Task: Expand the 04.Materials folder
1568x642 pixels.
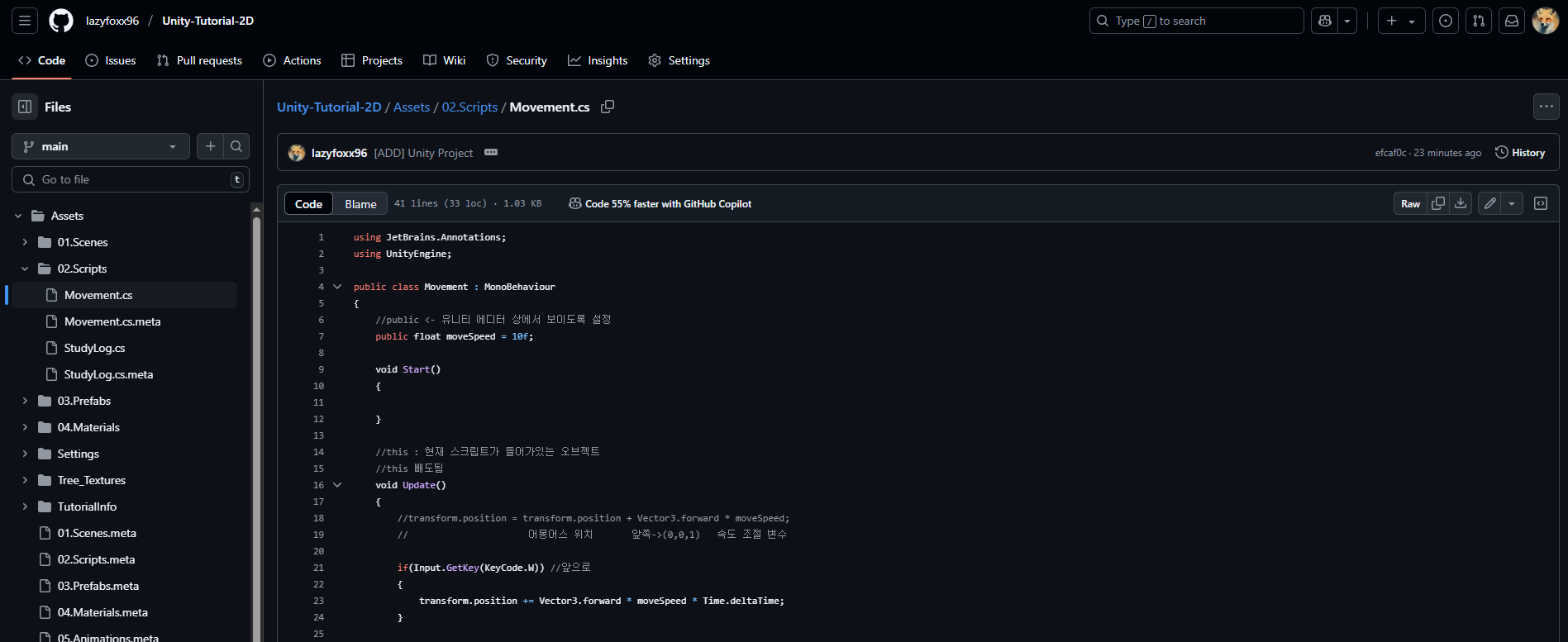Action: coord(25,427)
